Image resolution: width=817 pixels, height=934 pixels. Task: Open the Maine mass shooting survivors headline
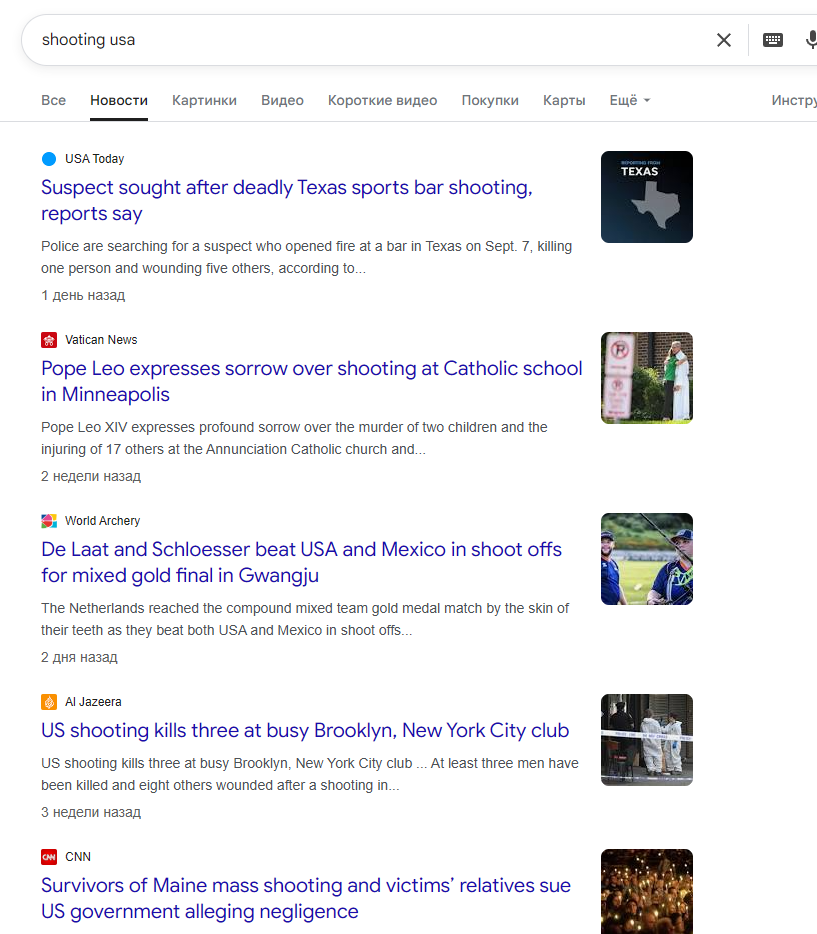[305, 898]
